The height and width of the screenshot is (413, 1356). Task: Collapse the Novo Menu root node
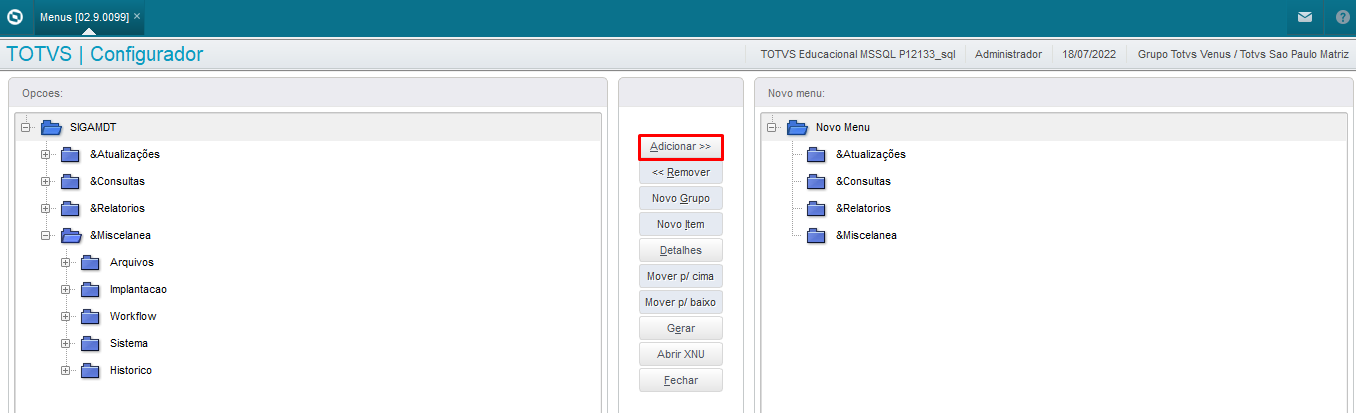771,127
